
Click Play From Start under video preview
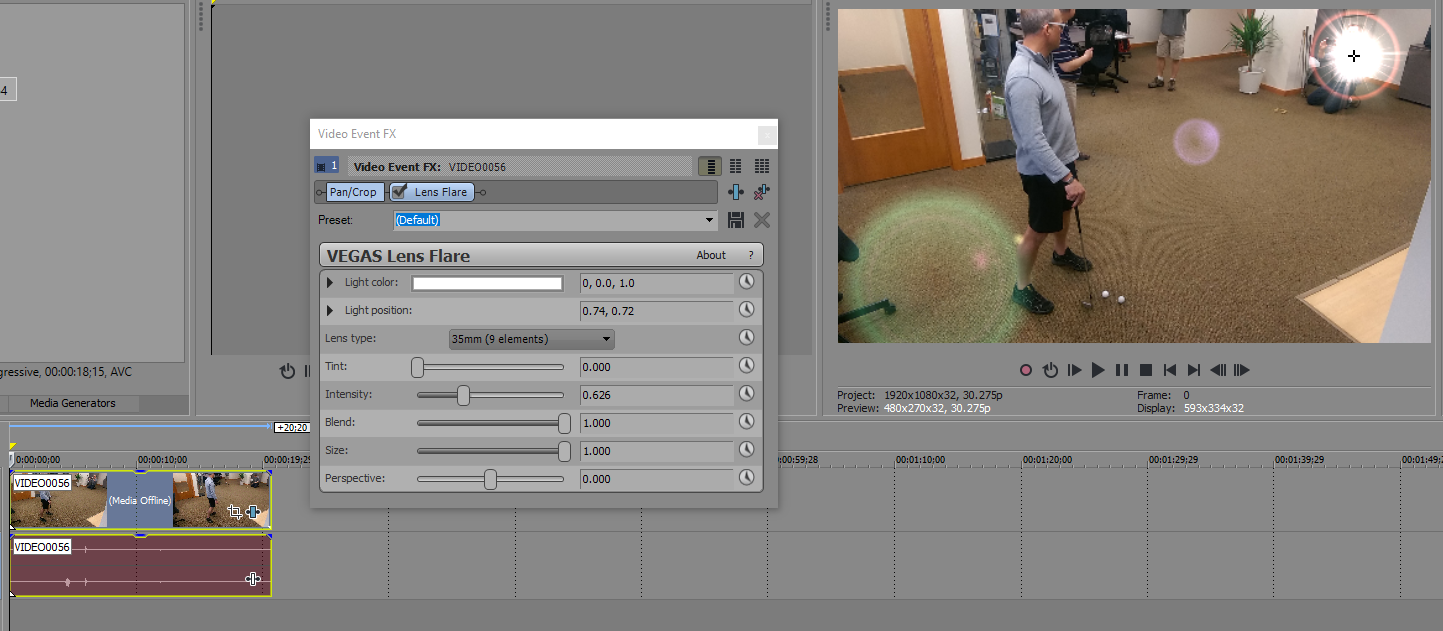click(1075, 370)
